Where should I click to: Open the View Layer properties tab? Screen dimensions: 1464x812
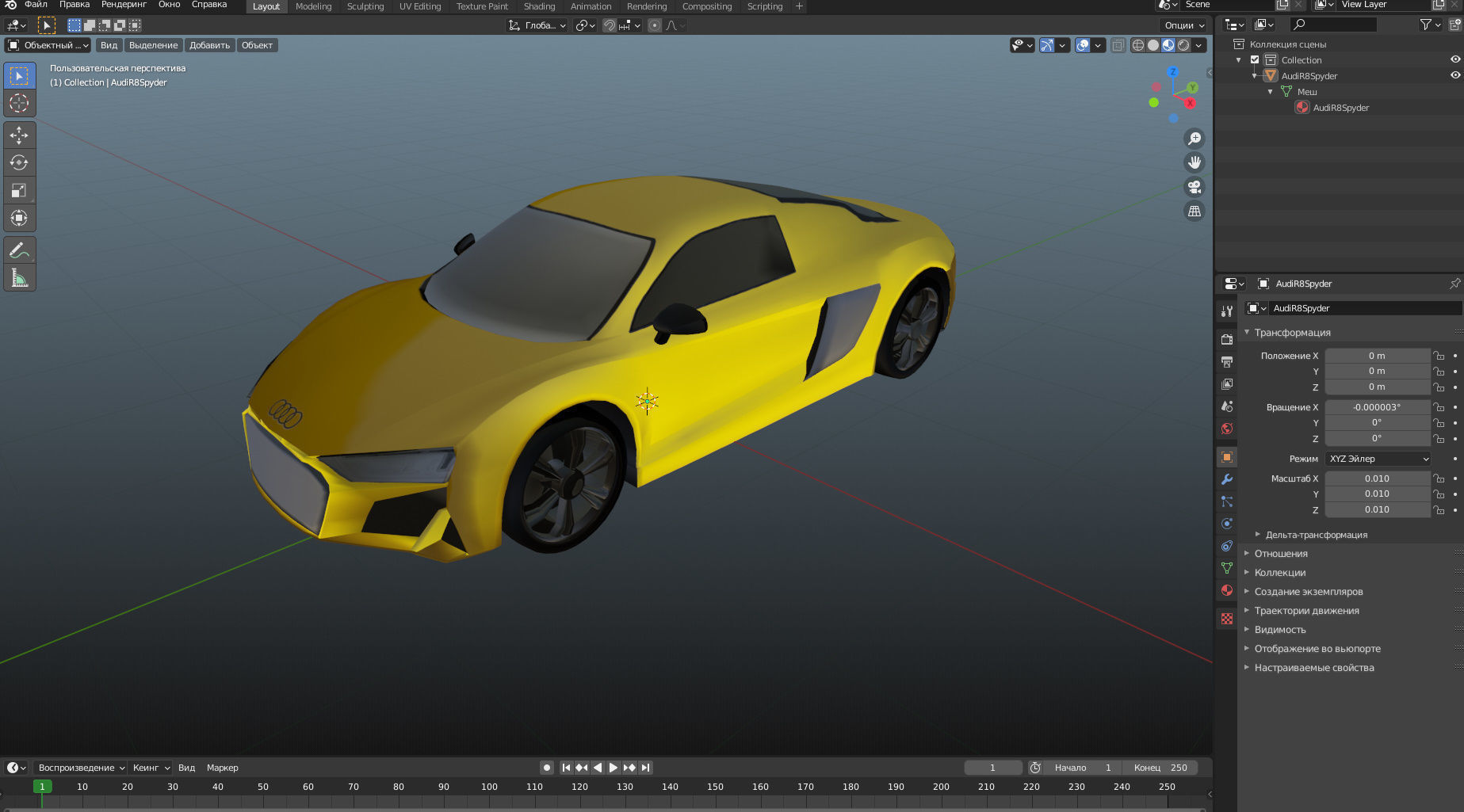1227,383
